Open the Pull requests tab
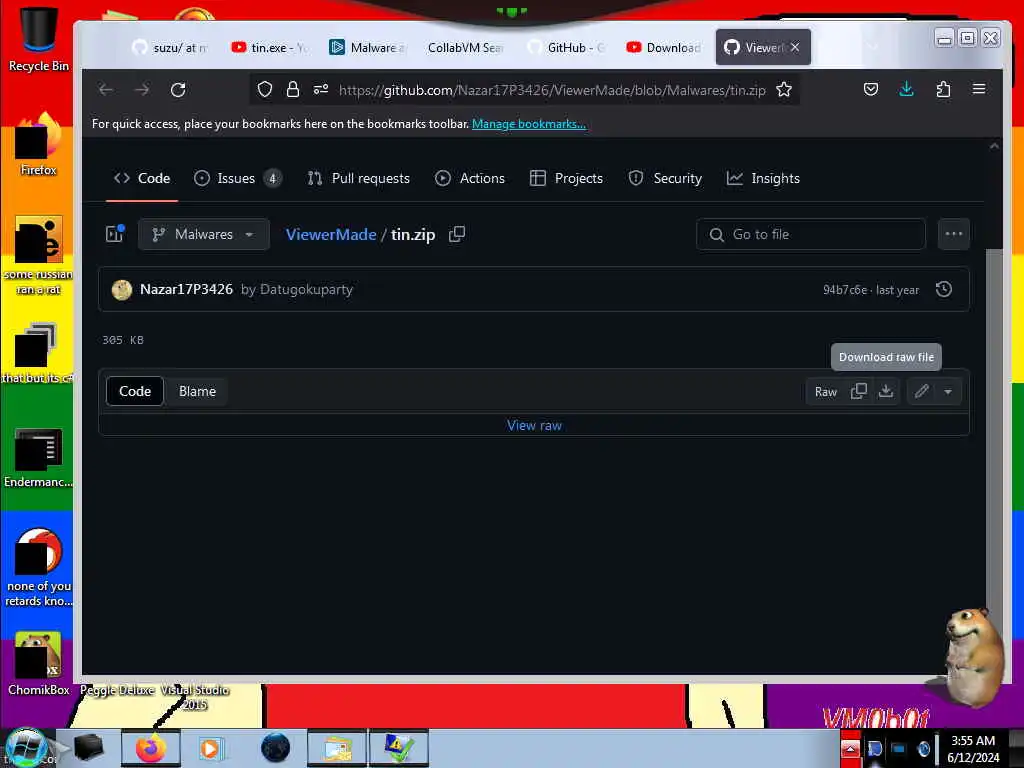Image resolution: width=1024 pixels, height=768 pixels. pos(359,178)
